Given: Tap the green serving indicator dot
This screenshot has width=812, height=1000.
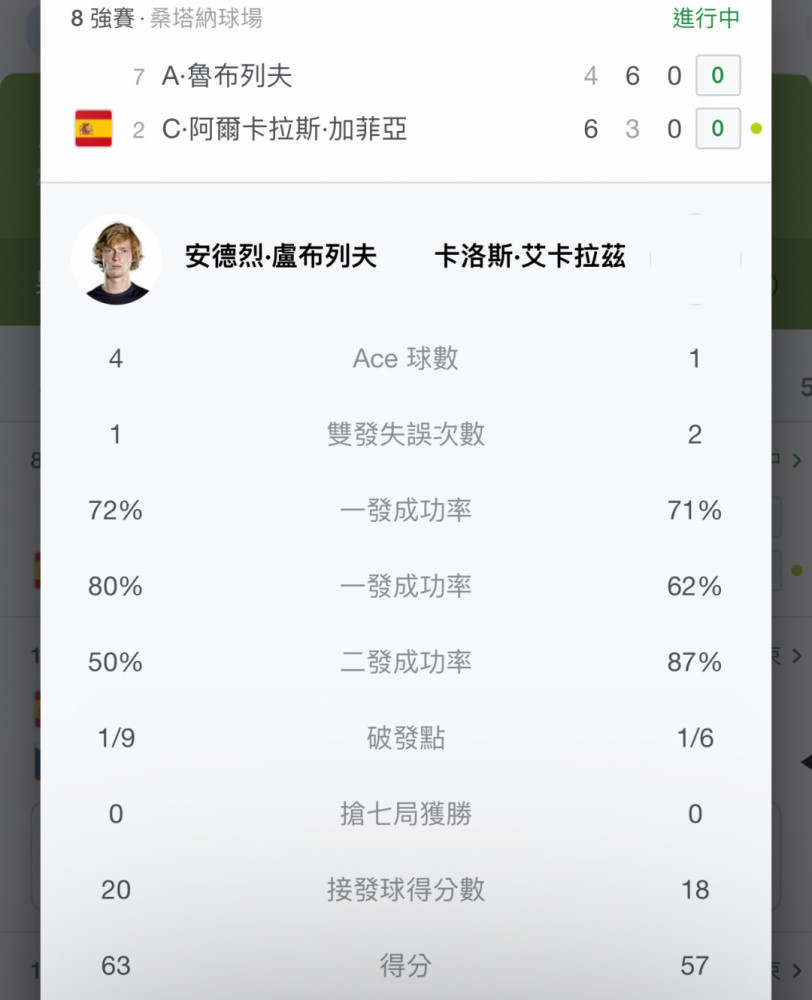Looking at the screenshot, I should pyautogui.click(x=757, y=129).
